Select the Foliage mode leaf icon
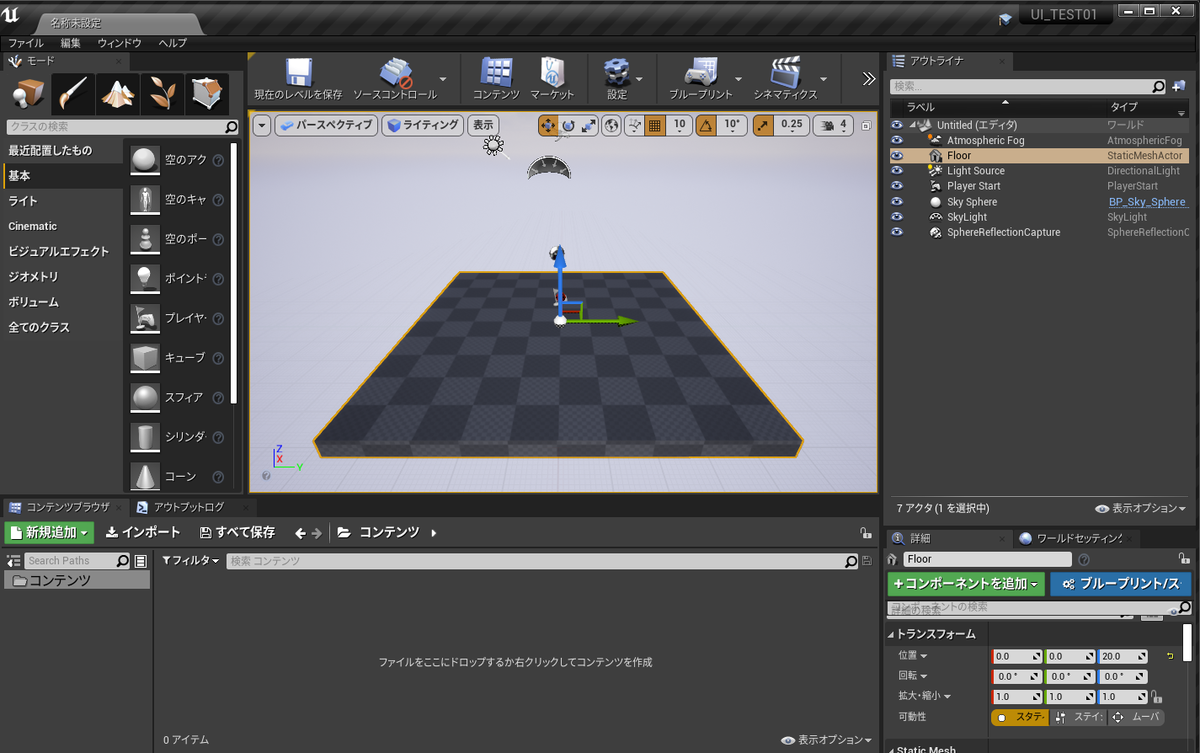 pyautogui.click(x=162, y=94)
